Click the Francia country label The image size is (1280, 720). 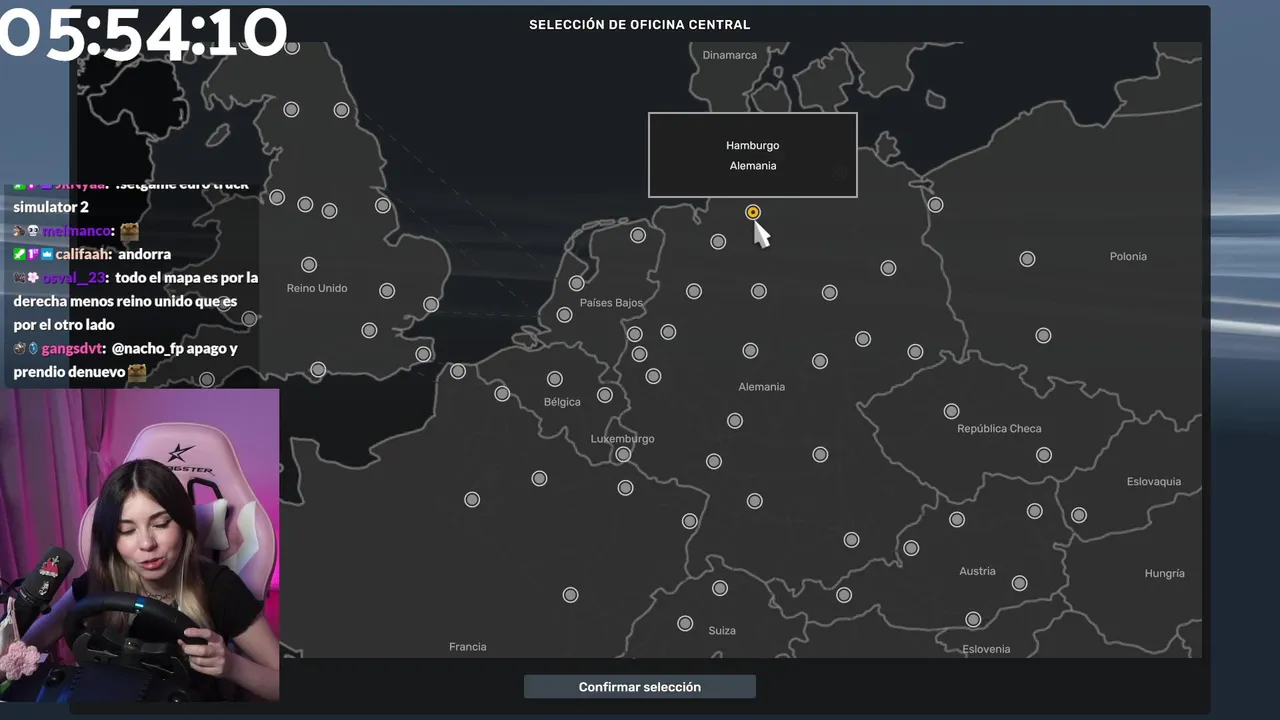point(468,647)
